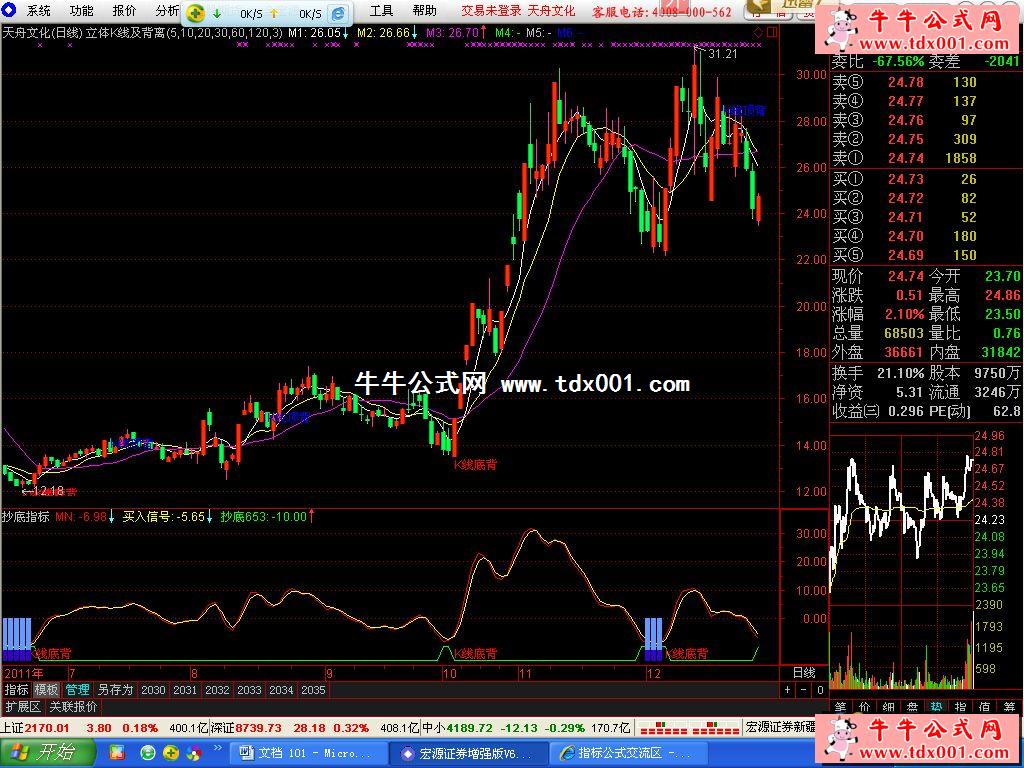
Task: Click the red diamond icon above the chart
Action: click(x=758, y=32)
